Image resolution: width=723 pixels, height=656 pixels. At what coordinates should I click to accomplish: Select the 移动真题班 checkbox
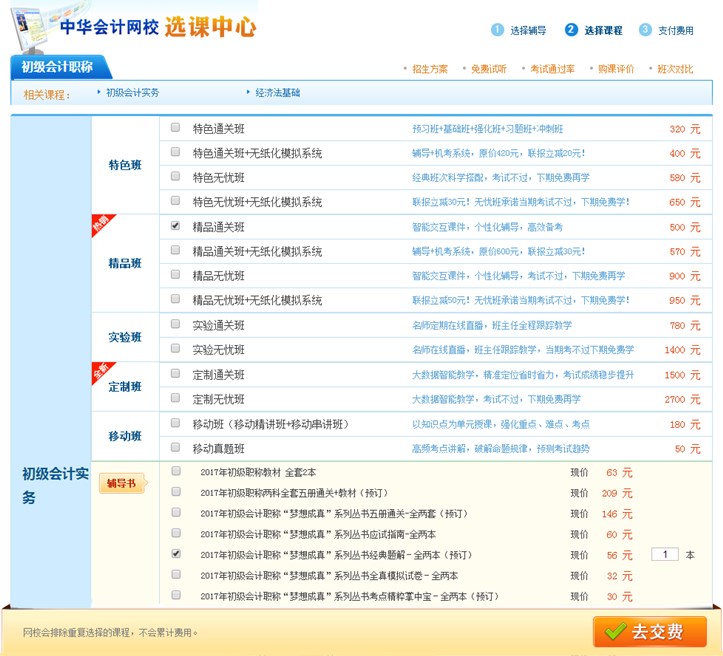click(x=176, y=448)
